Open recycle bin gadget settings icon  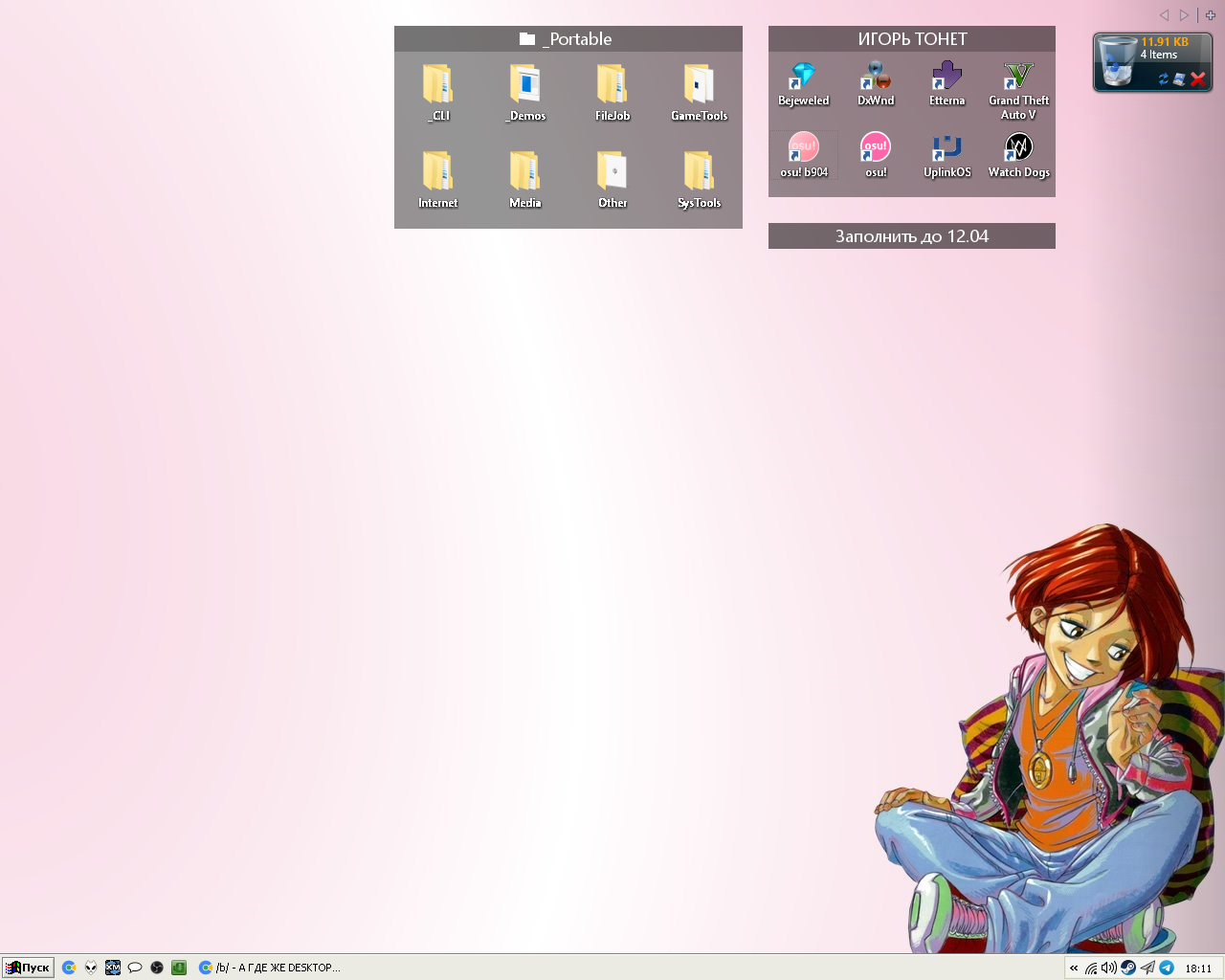(x=1180, y=79)
